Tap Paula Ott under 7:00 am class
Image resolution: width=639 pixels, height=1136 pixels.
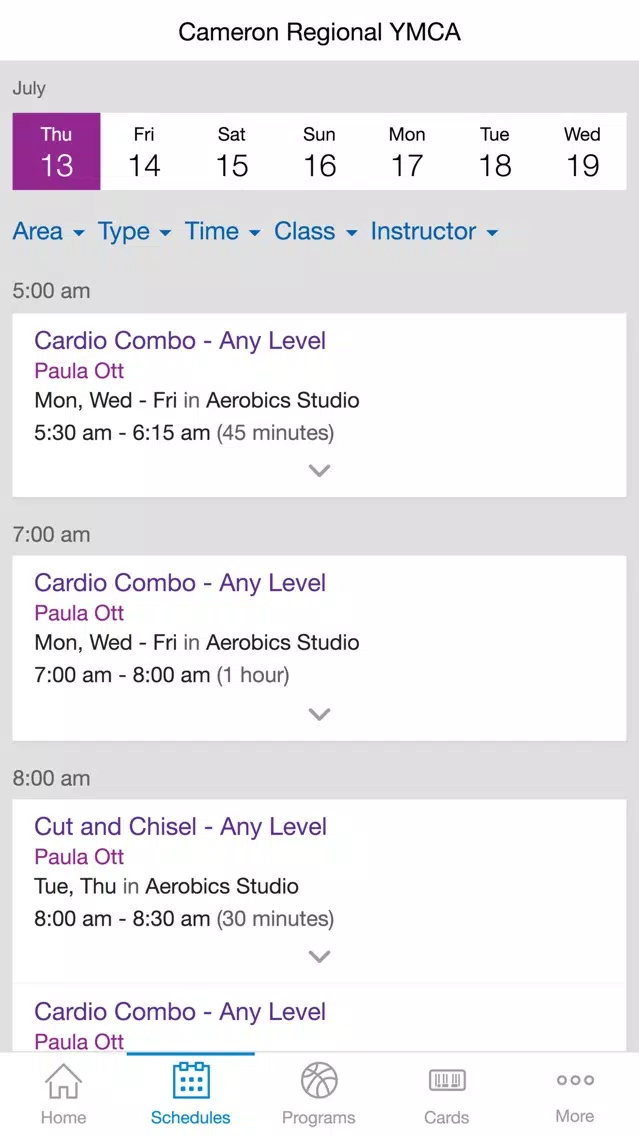(x=79, y=613)
